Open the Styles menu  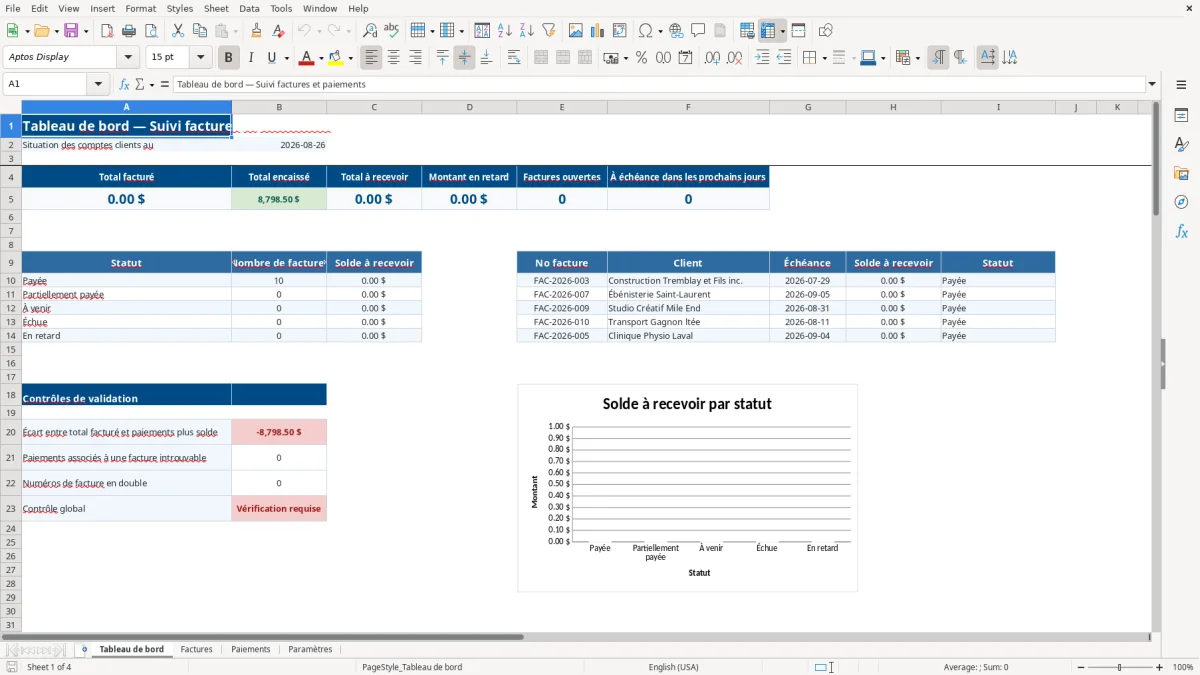point(180,8)
